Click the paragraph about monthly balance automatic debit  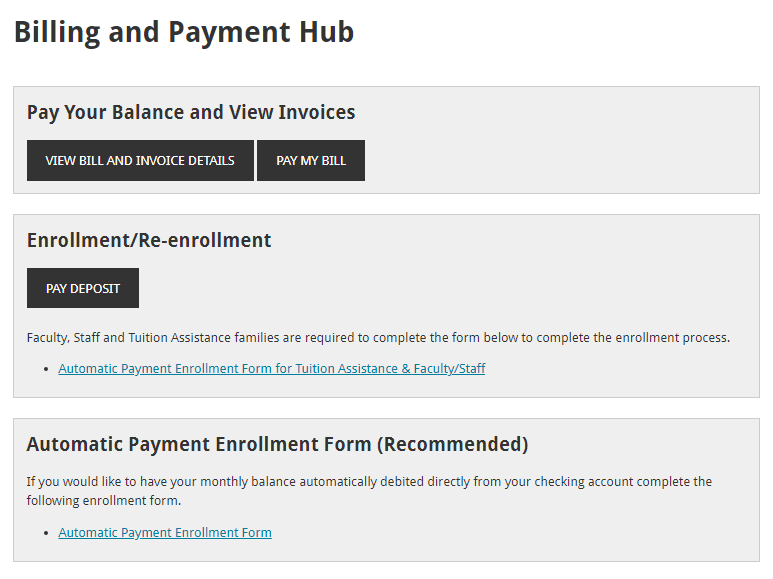tap(369, 482)
